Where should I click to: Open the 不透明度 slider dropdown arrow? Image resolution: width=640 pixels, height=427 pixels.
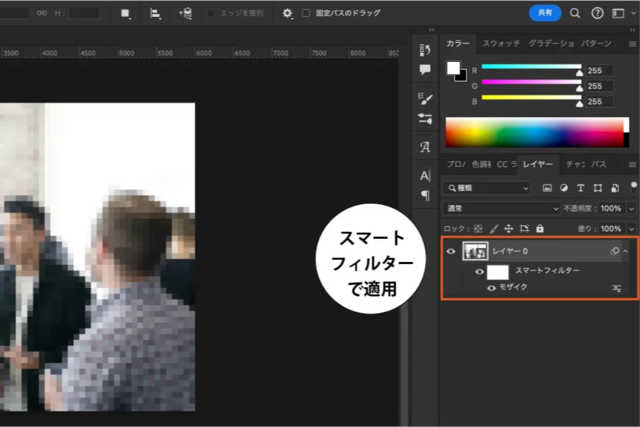tap(632, 209)
